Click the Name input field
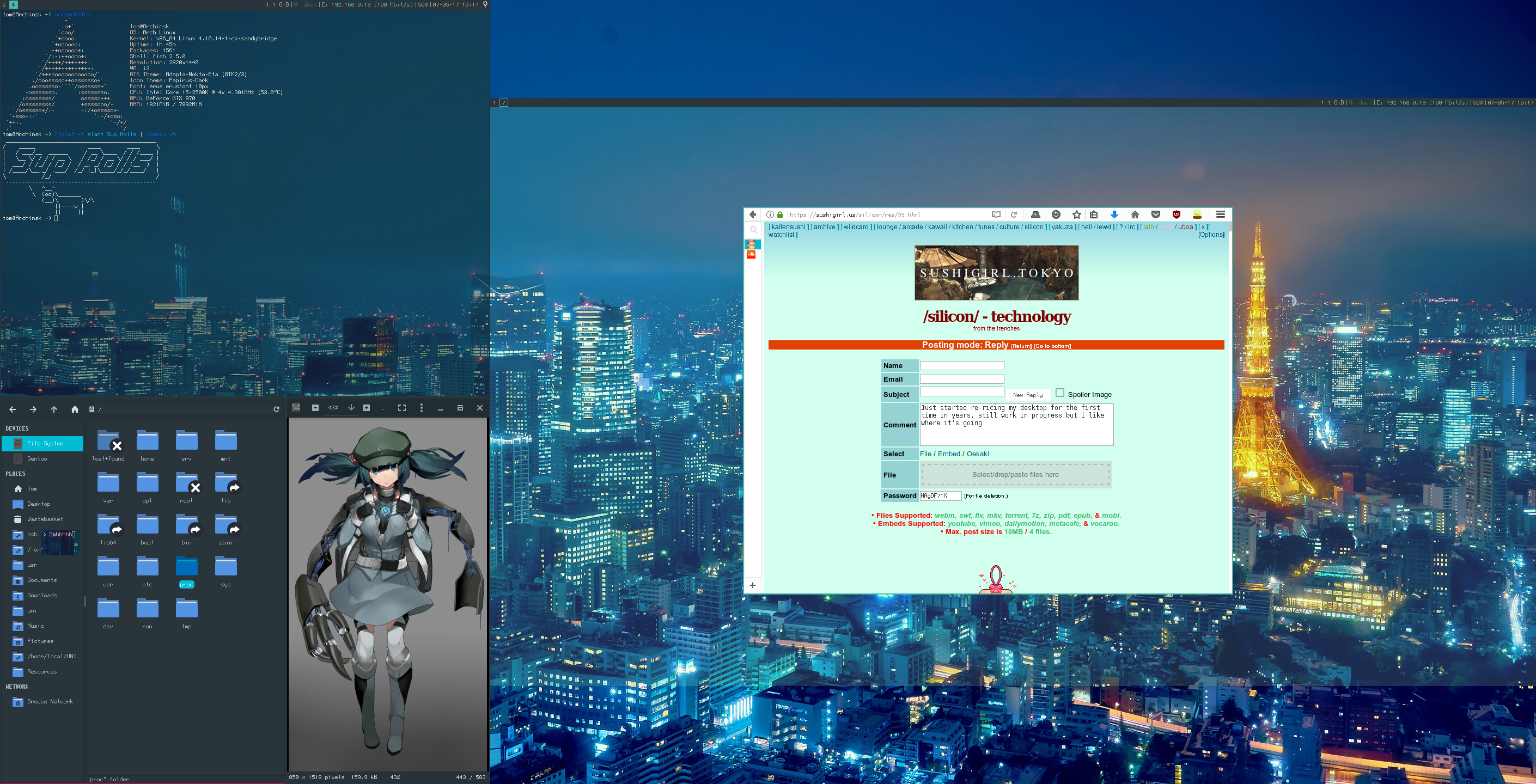 [x=961, y=365]
